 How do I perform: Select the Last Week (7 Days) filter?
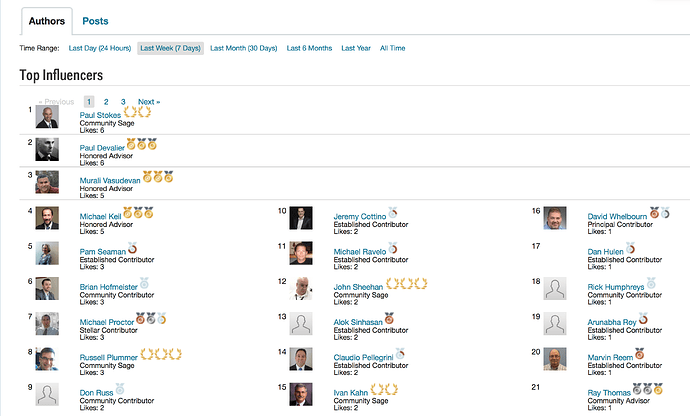tap(171, 48)
